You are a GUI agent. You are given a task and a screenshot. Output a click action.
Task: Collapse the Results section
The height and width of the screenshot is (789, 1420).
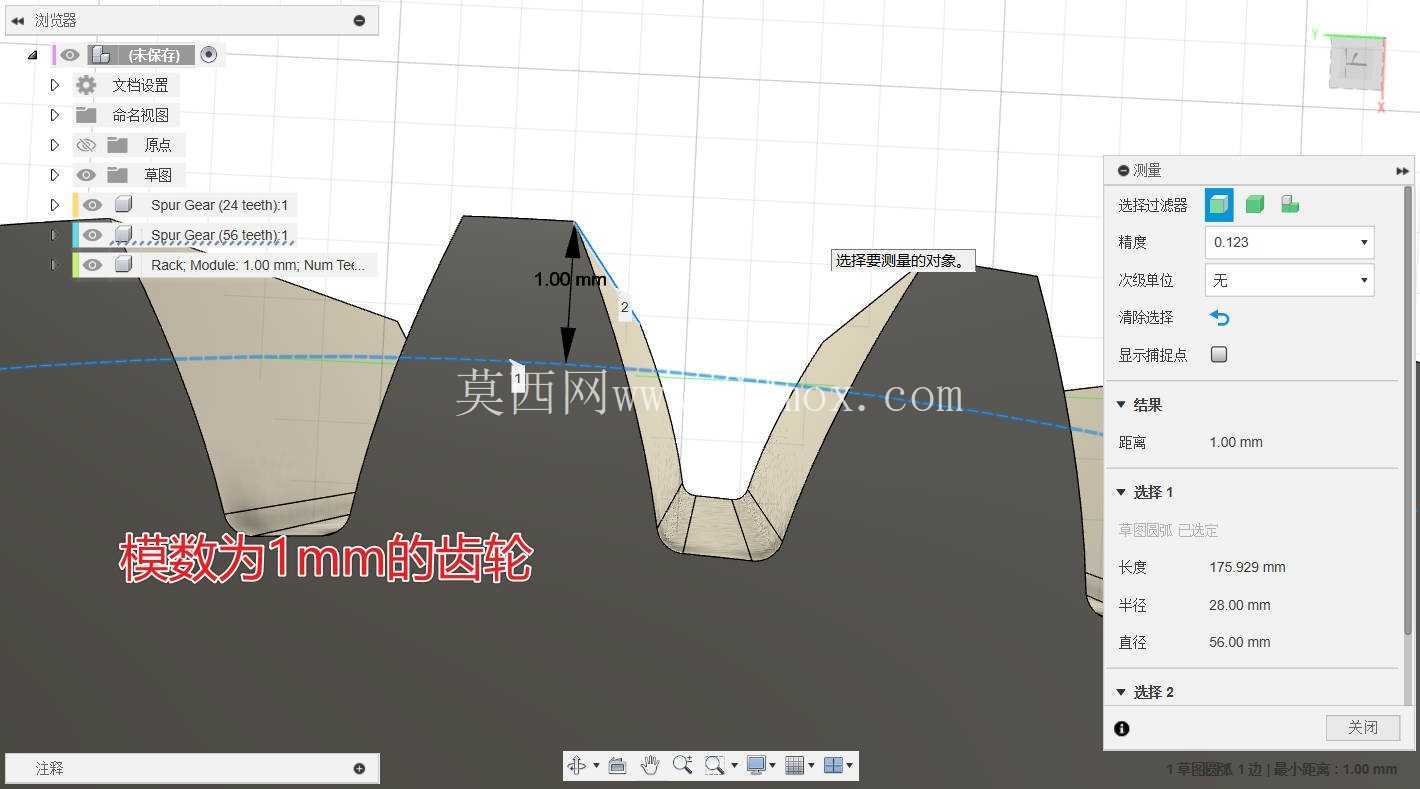(1121, 405)
